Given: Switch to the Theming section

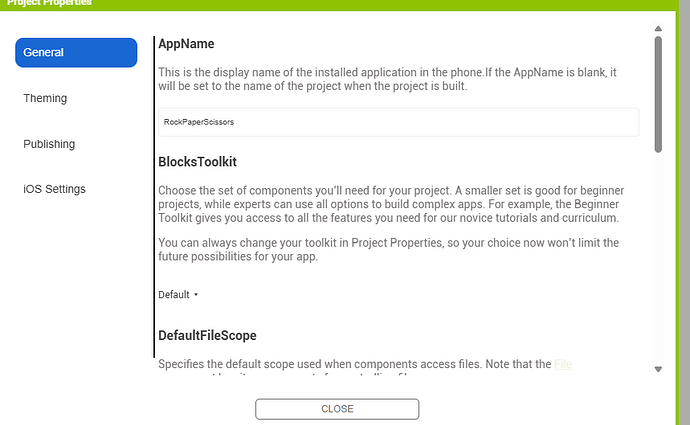Looking at the screenshot, I should tap(45, 98).
